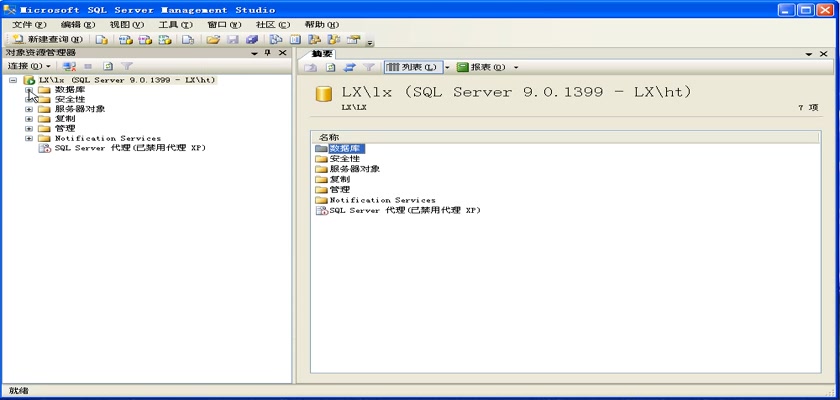Collapse the LX\lx server root node

[x=13, y=80]
